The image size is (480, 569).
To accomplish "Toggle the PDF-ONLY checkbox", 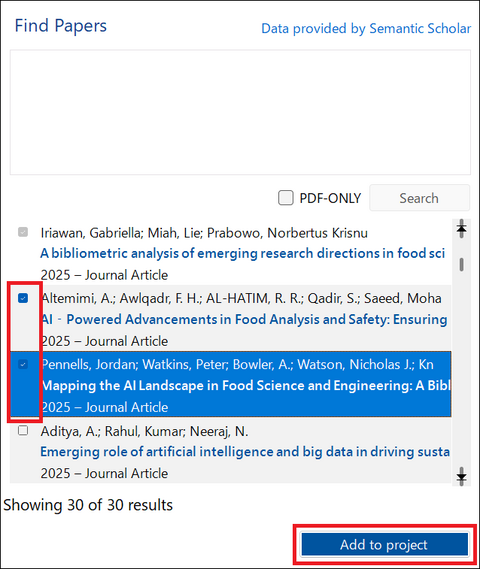I will (x=286, y=198).
